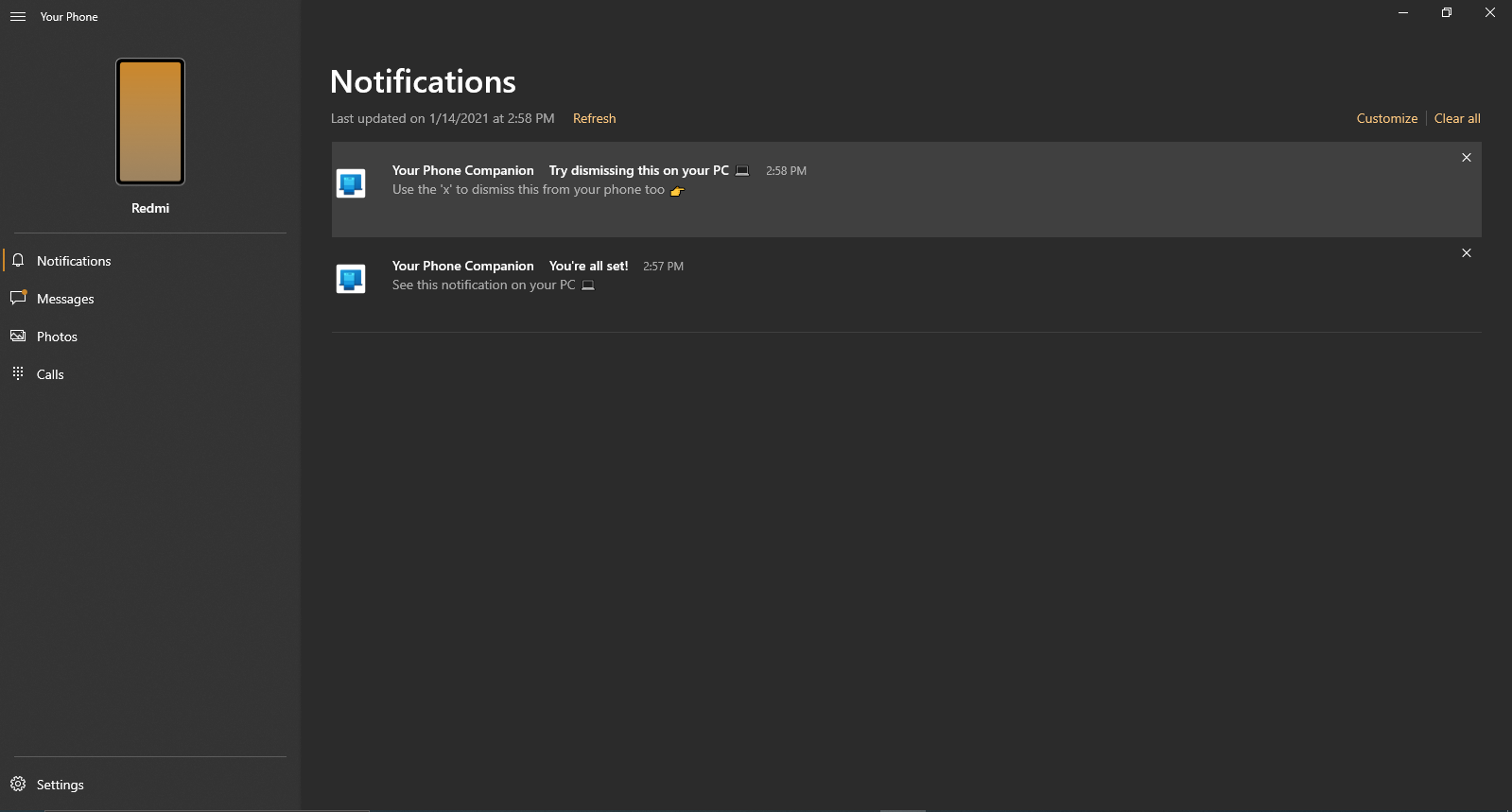1512x812 pixels.
Task: Click the Settings gear icon
Action: (x=18, y=784)
